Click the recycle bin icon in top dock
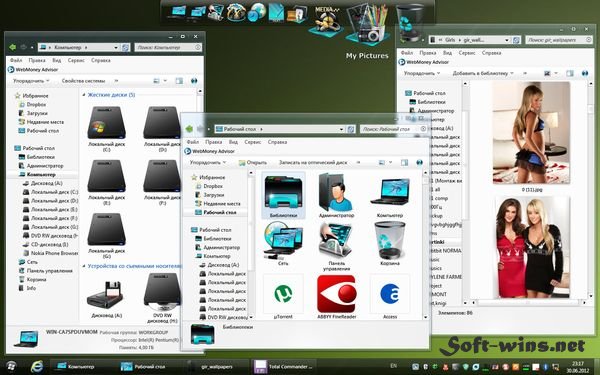Viewport: 600px width, 375px height. click(x=410, y=22)
